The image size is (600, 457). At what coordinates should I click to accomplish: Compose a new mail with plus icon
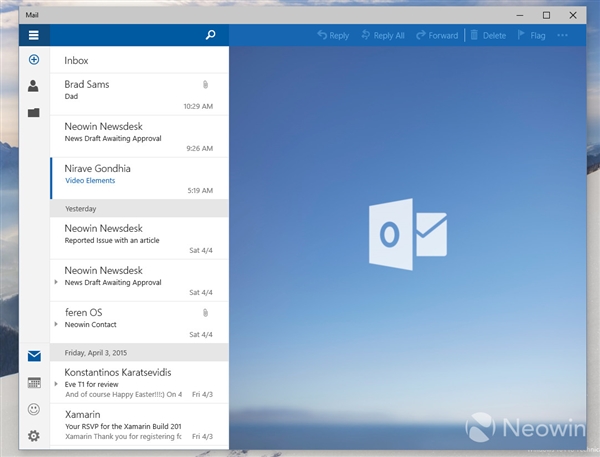click(33, 60)
